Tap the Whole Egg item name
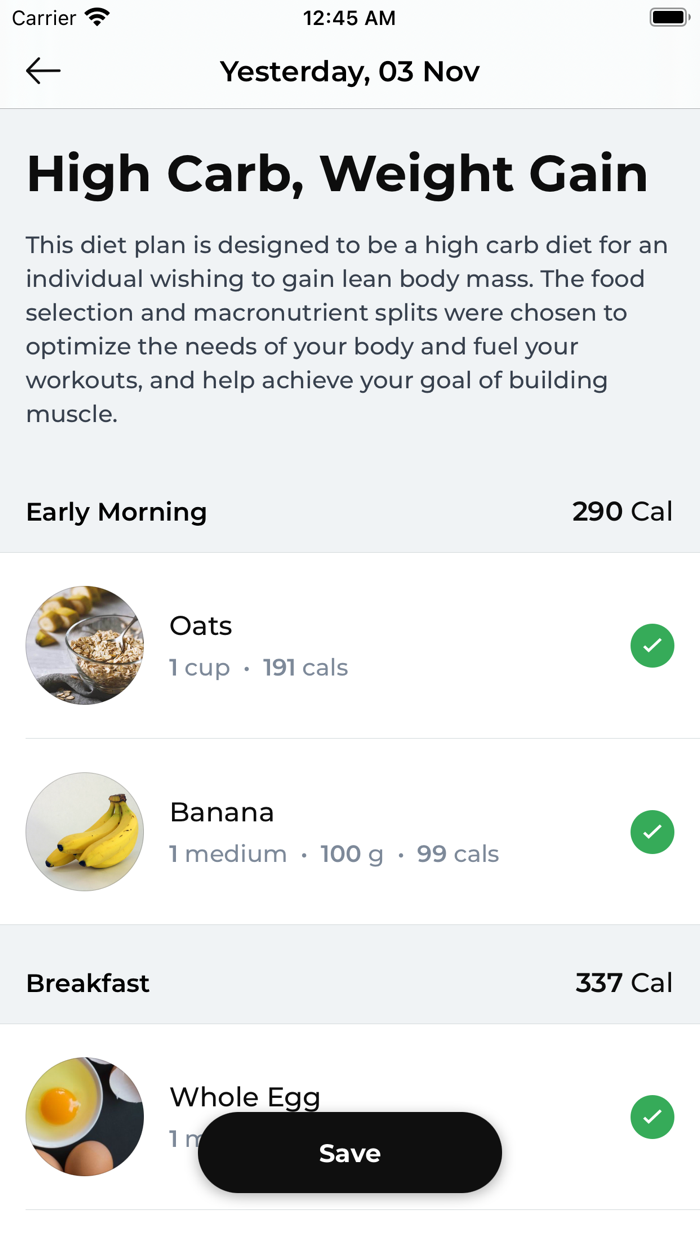The width and height of the screenshot is (700, 1244). [x=245, y=1097]
